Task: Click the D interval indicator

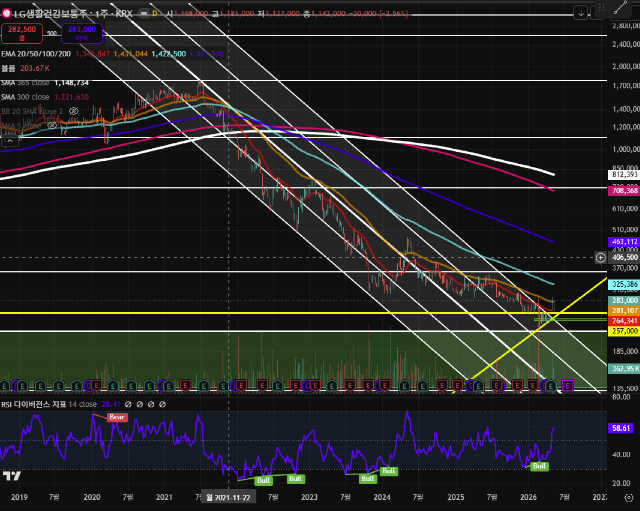Action: 155,14
